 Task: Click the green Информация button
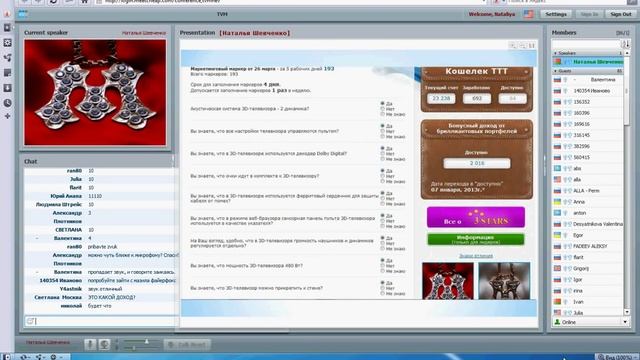(476, 239)
